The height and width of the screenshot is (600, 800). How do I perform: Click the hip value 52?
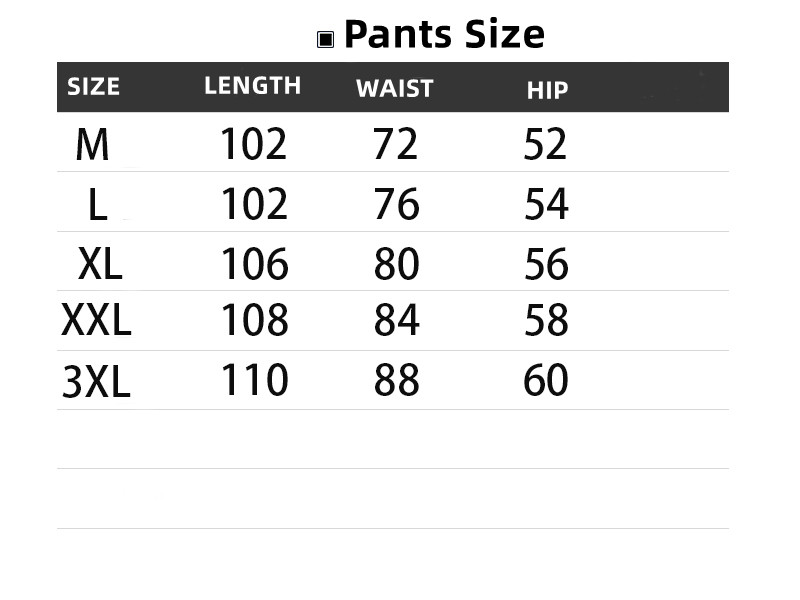(545, 145)
